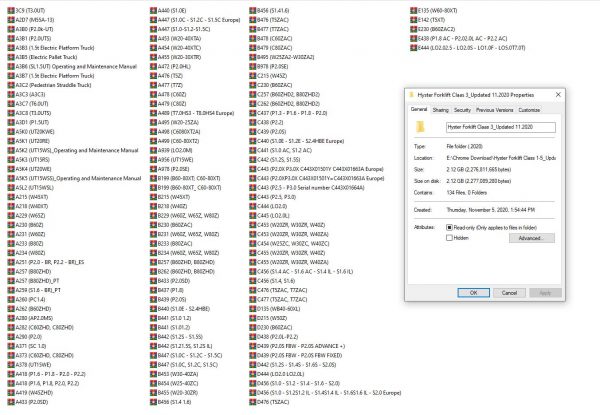Viewport: 600px width, 415px height.
Task: Click PDF icon for D135 (WB40-60XL)
Action: tap(253, 309)
